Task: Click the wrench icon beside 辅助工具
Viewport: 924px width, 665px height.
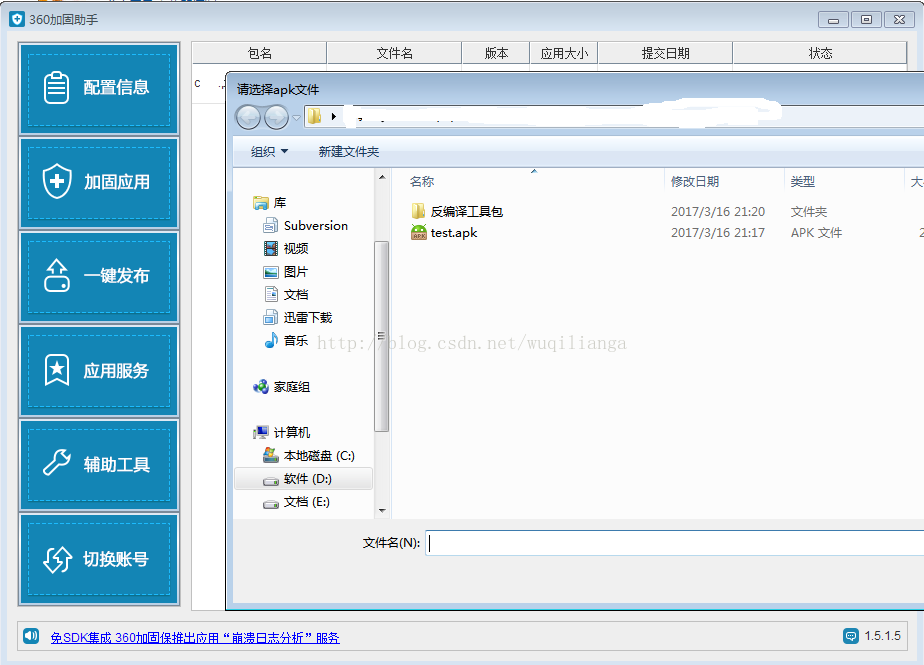Action: pos(57,463)
